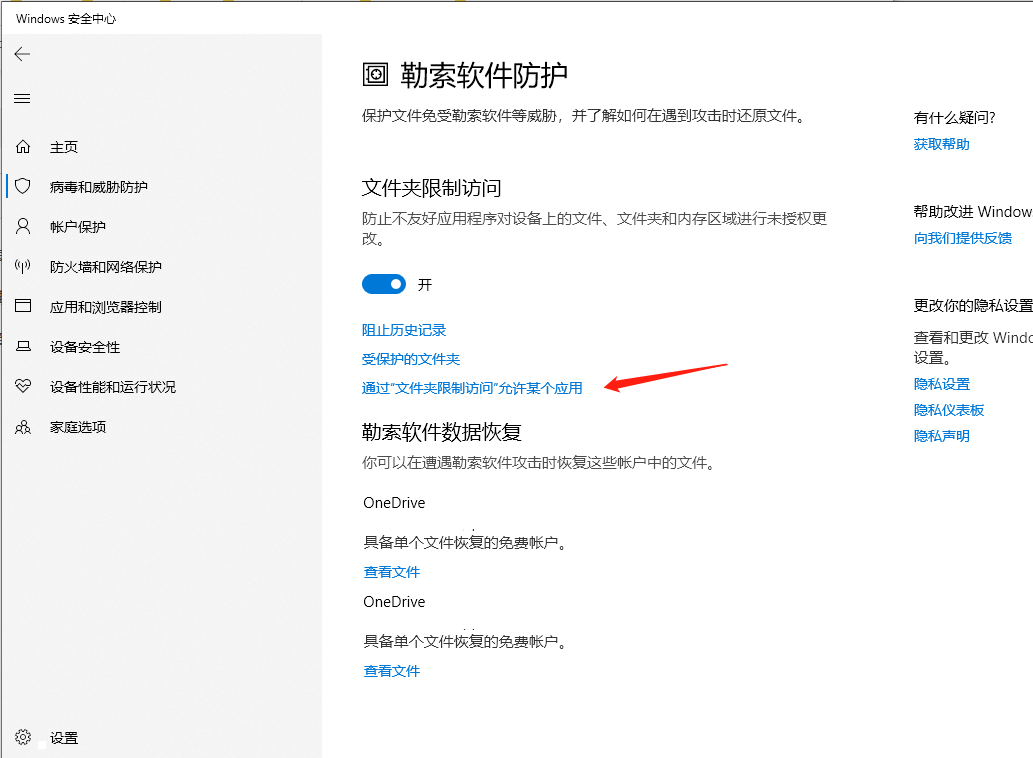关闭文件夹限制访问开关
Image resolution: width=1033 pixels, height=758 pixels.
pyautogui.click(x=384, y=284)
